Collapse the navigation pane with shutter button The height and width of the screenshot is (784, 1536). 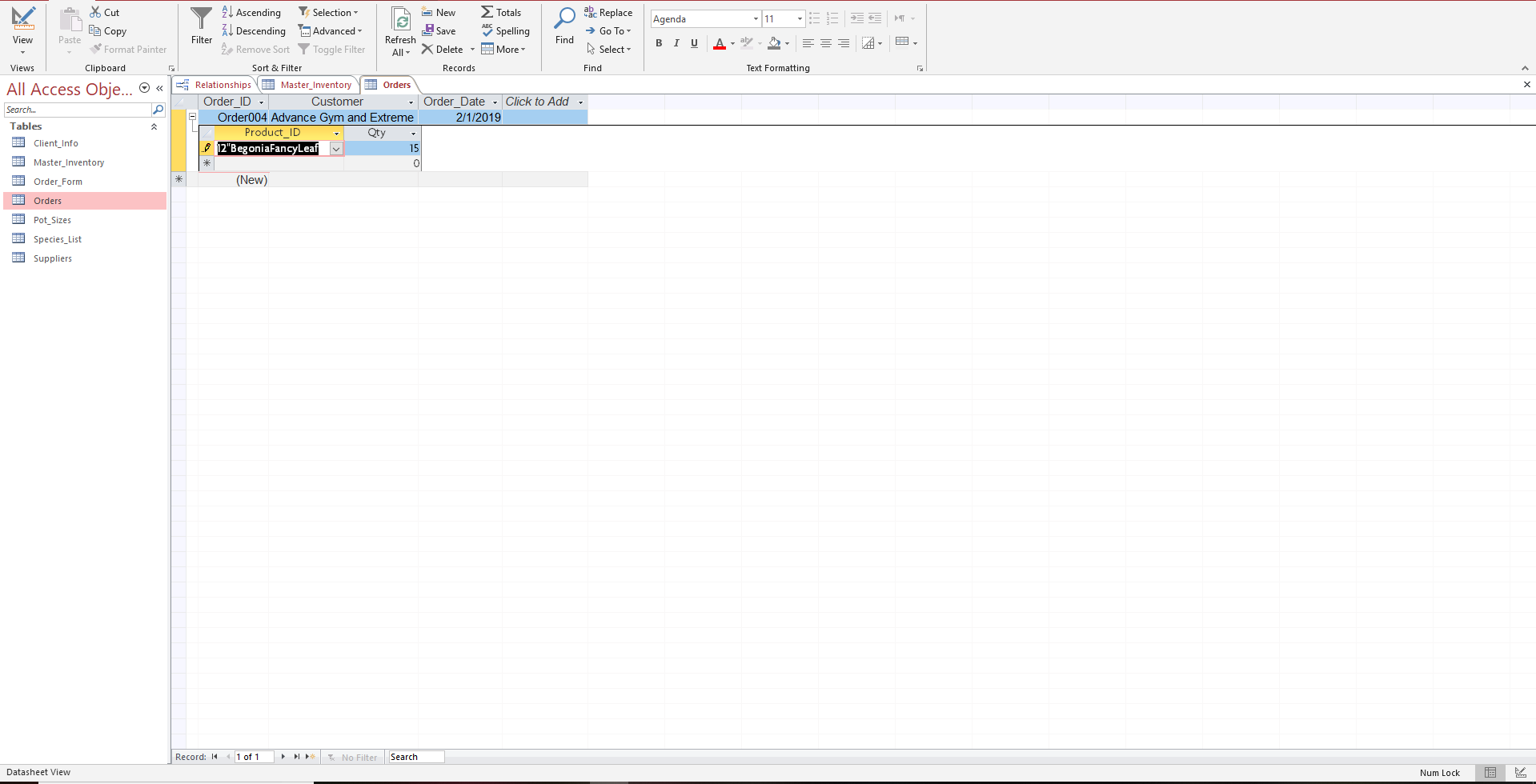click(160, 89)
